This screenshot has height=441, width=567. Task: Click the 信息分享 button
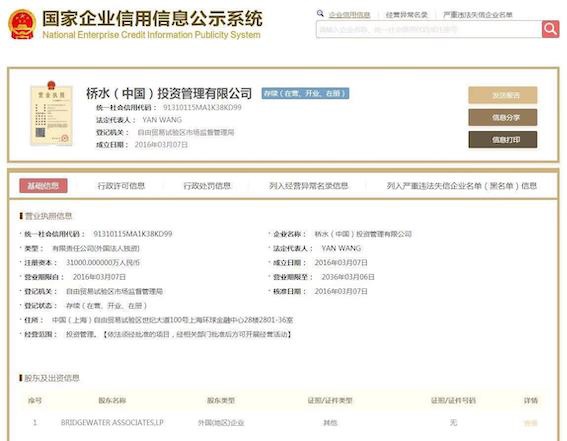point(503,117)
